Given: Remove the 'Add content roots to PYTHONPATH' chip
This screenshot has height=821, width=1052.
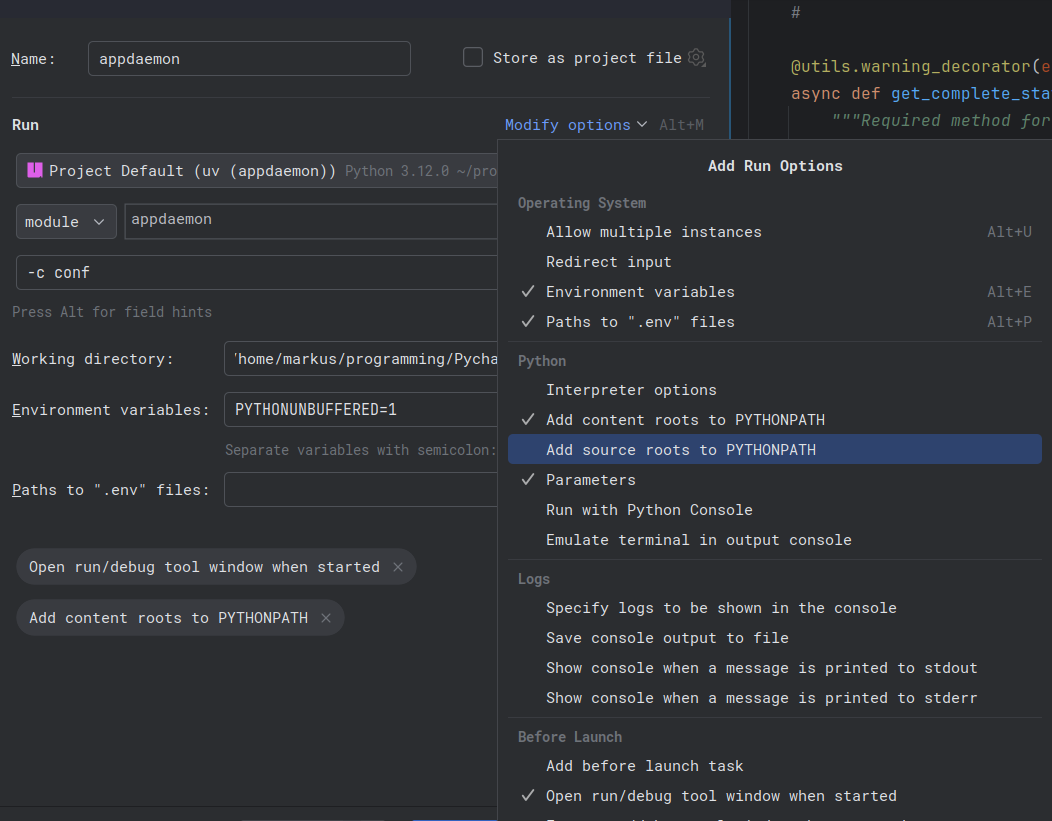Looking at the screenshot, I should 326,618.
